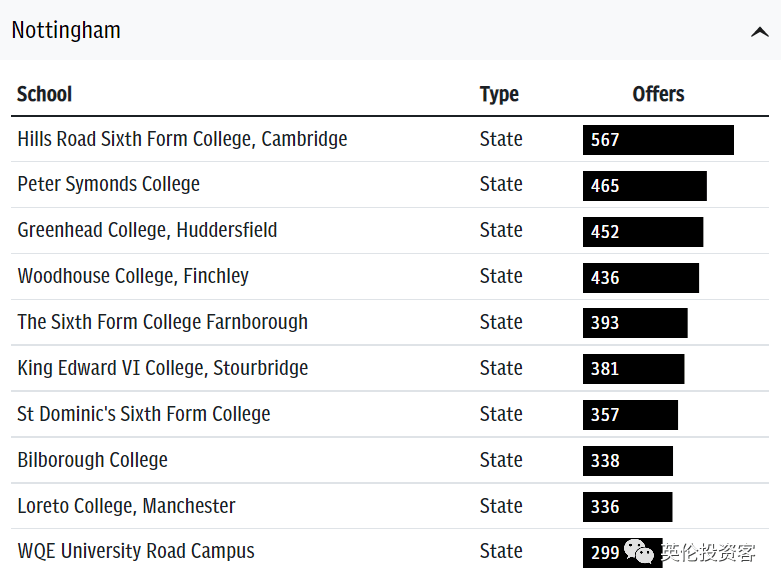781x587 pixels.
Task: Open St Dominic's Sixth Form College
Action: [x=143, y=414]
